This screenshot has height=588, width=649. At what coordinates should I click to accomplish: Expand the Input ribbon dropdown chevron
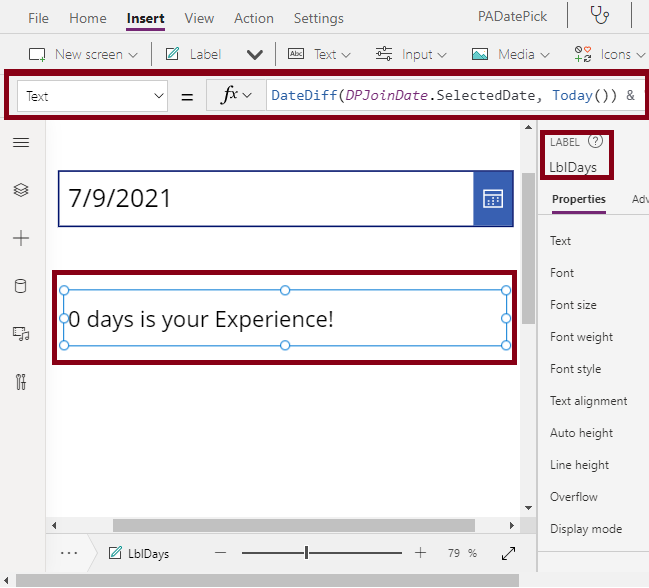(442, 55)
